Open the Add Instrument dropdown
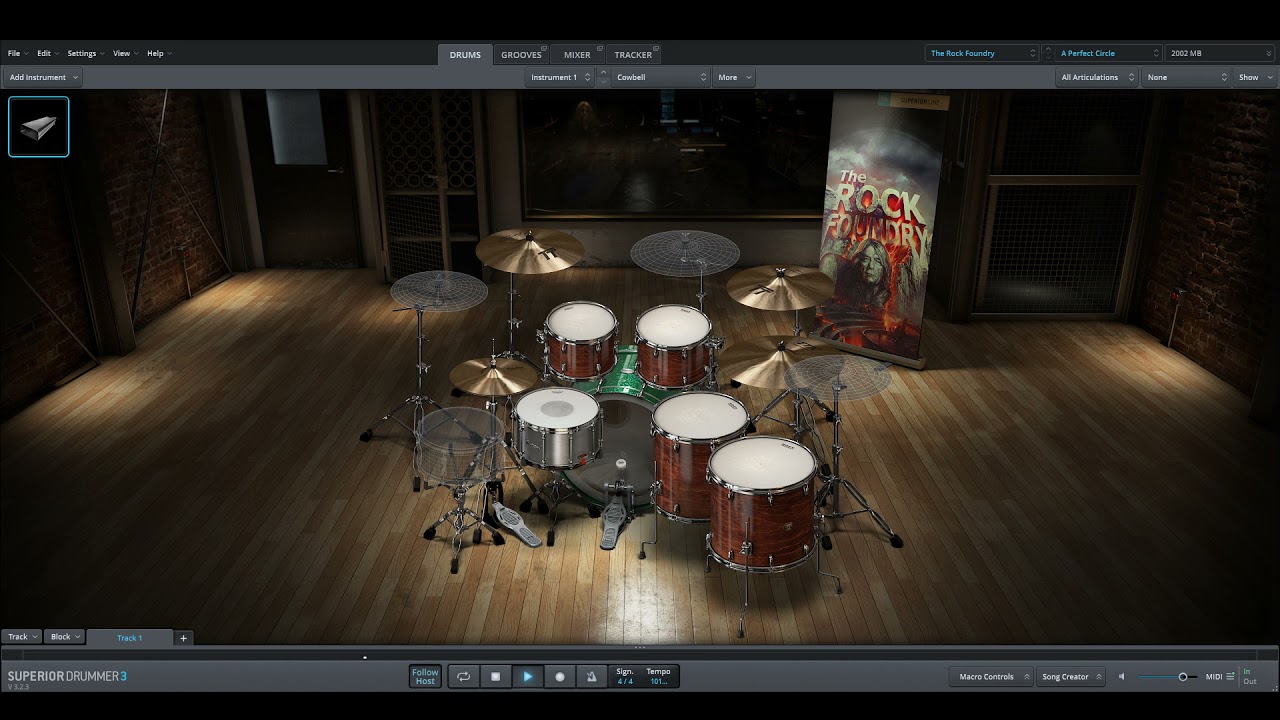Viewport: 1280px width, 720px height. tap(43, 77)
